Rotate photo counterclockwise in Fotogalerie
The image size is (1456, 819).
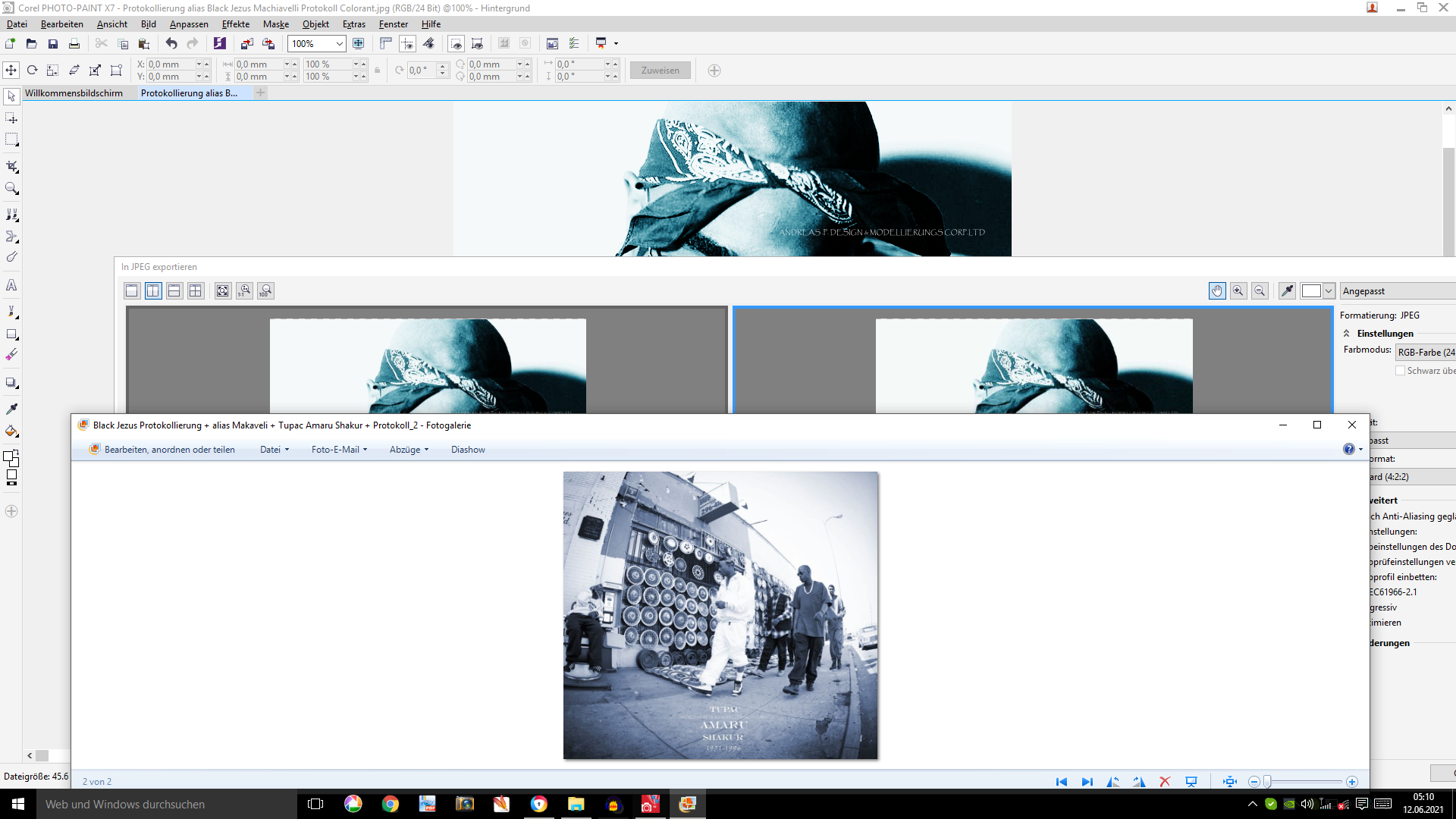(x=1113, y=782)
